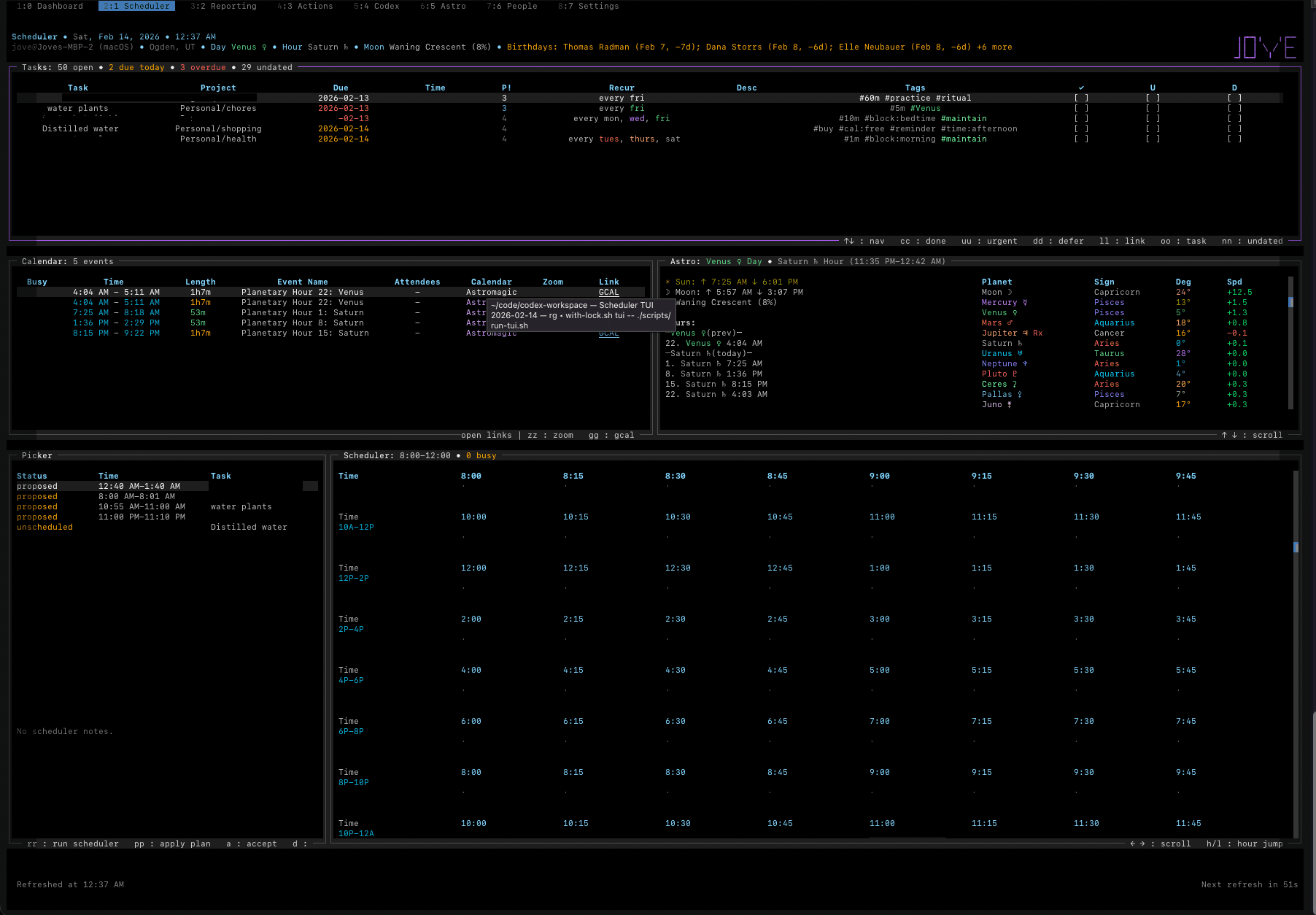Expand the +6 more birthdays list
The image size is (1316, 915).
(996, 47)
